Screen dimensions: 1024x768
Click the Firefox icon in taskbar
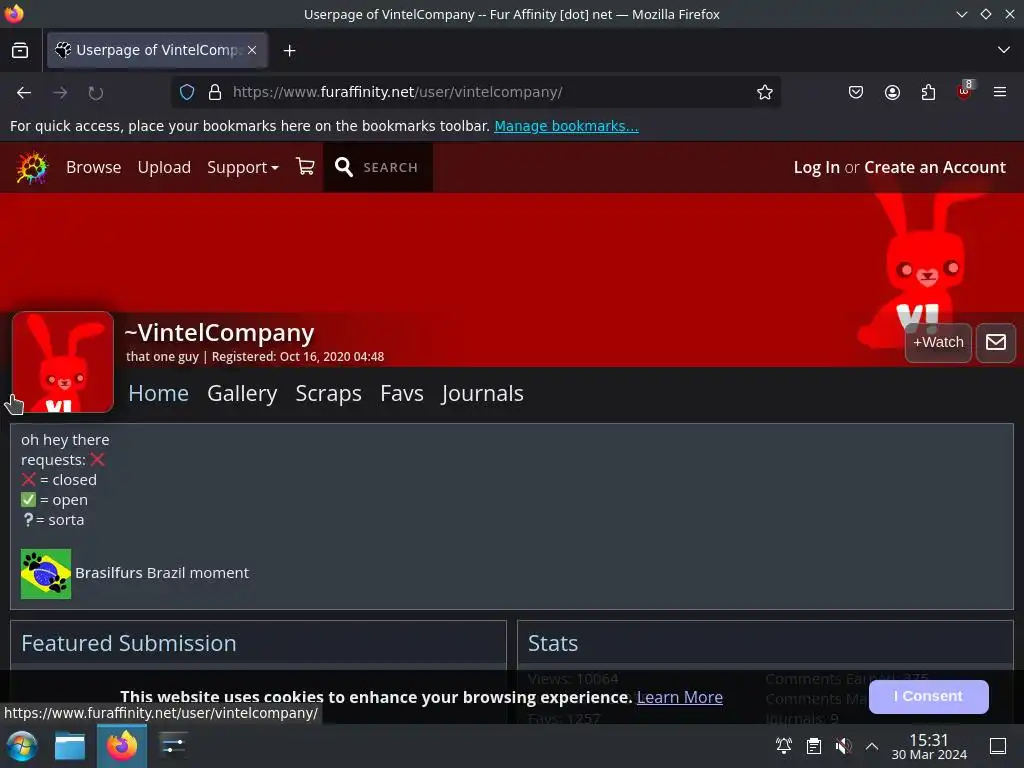[122, 746]
